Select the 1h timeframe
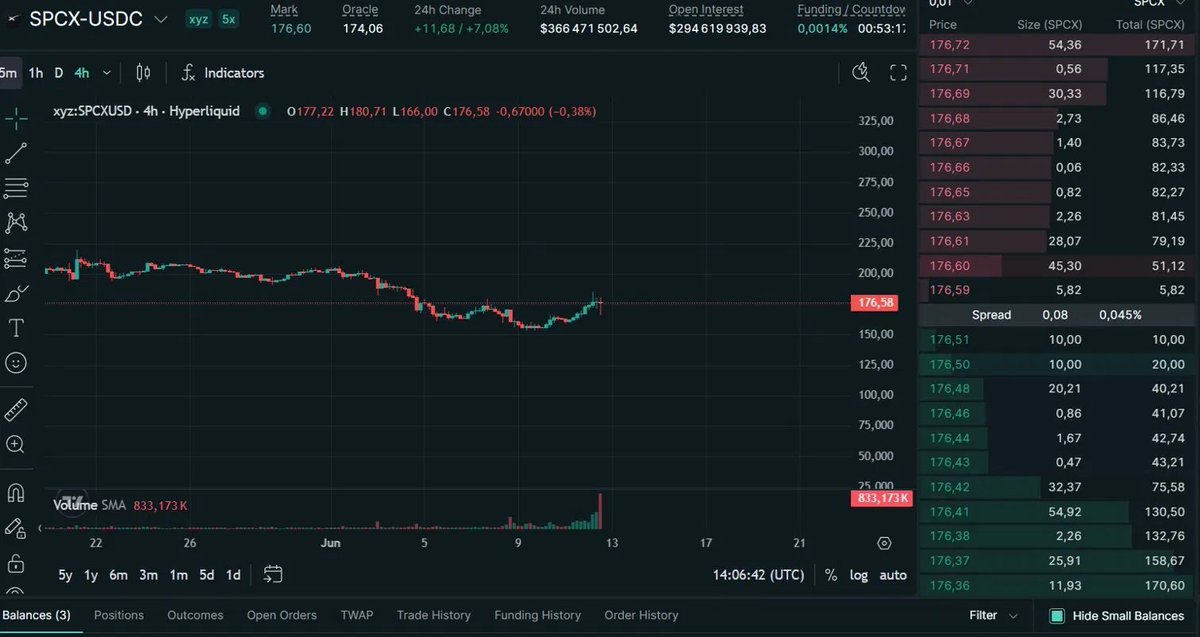This screenshot has width=1200, height=637. (36, 72)
